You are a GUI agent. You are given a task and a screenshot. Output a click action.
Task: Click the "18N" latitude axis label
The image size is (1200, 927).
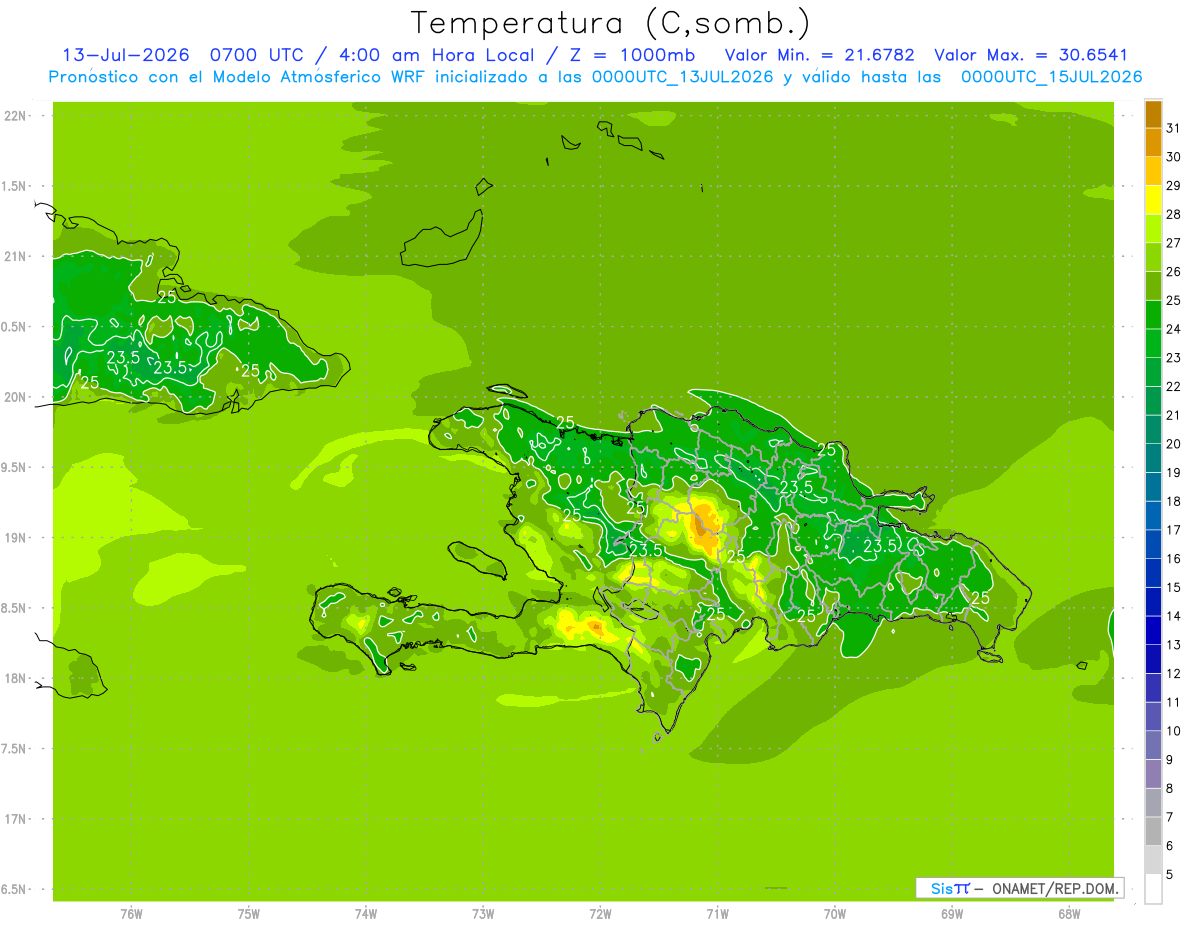coord(15,679)
